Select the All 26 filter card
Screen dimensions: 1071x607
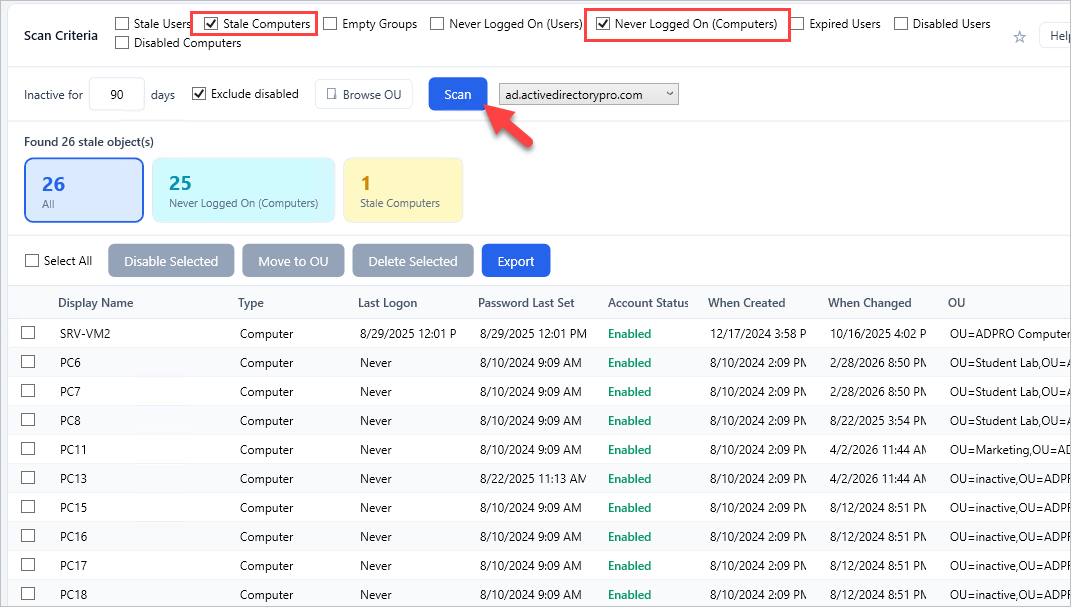pyautogui.click(x=84, y=190)
